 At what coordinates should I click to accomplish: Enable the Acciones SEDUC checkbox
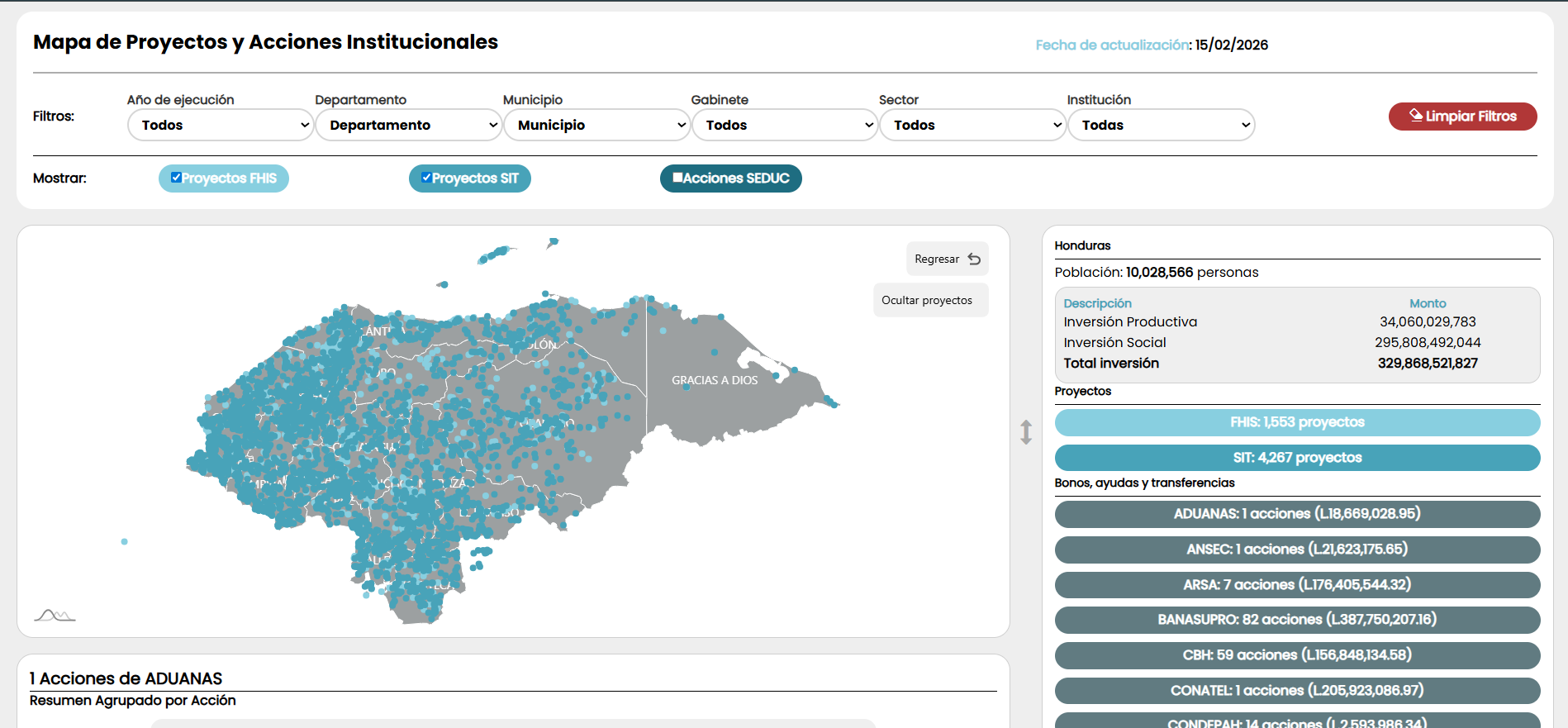tap(677, 177)
